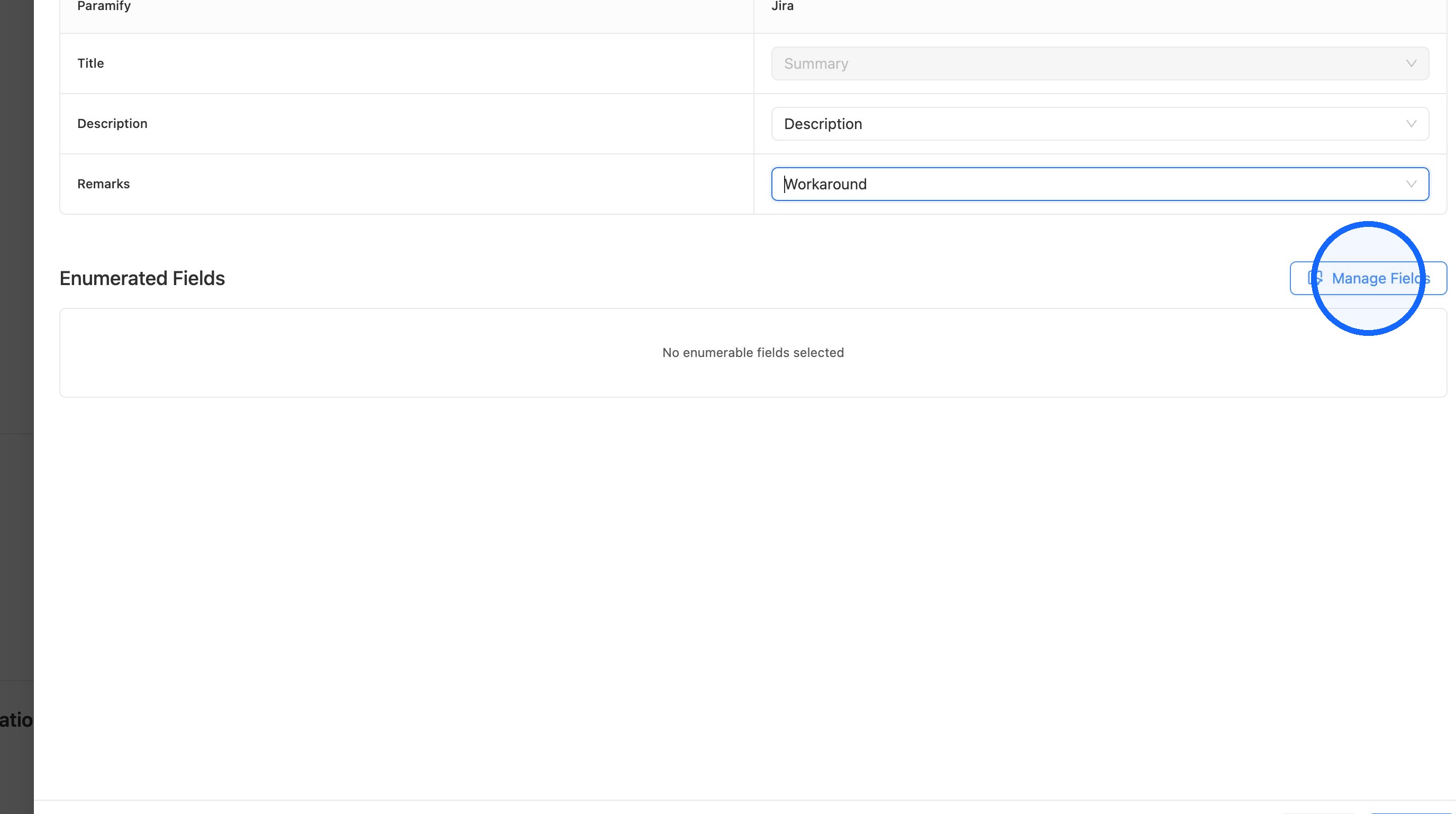Click the Title row label

tap(90, 63)
